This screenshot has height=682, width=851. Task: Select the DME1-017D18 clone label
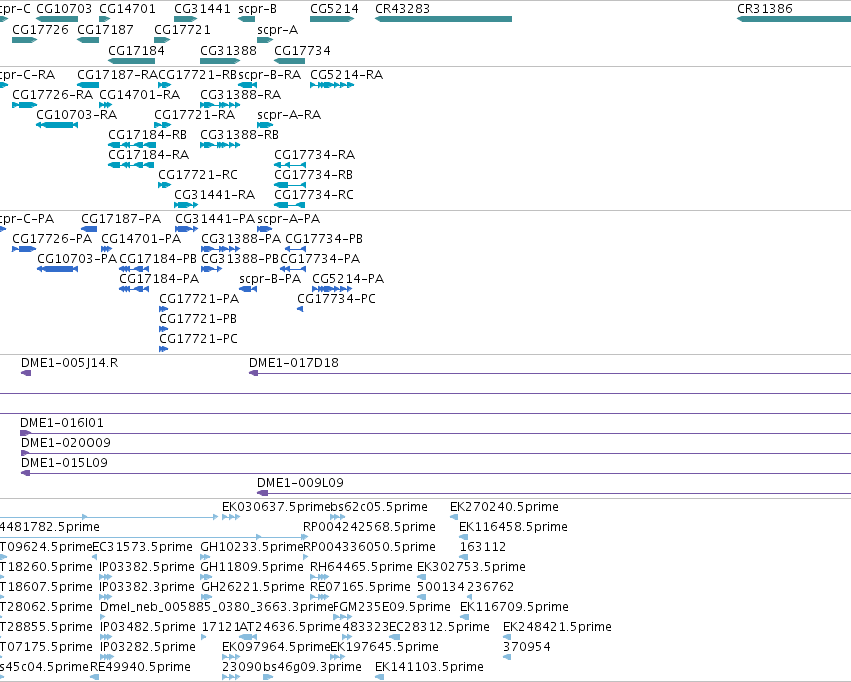click(x=294, y=363)
